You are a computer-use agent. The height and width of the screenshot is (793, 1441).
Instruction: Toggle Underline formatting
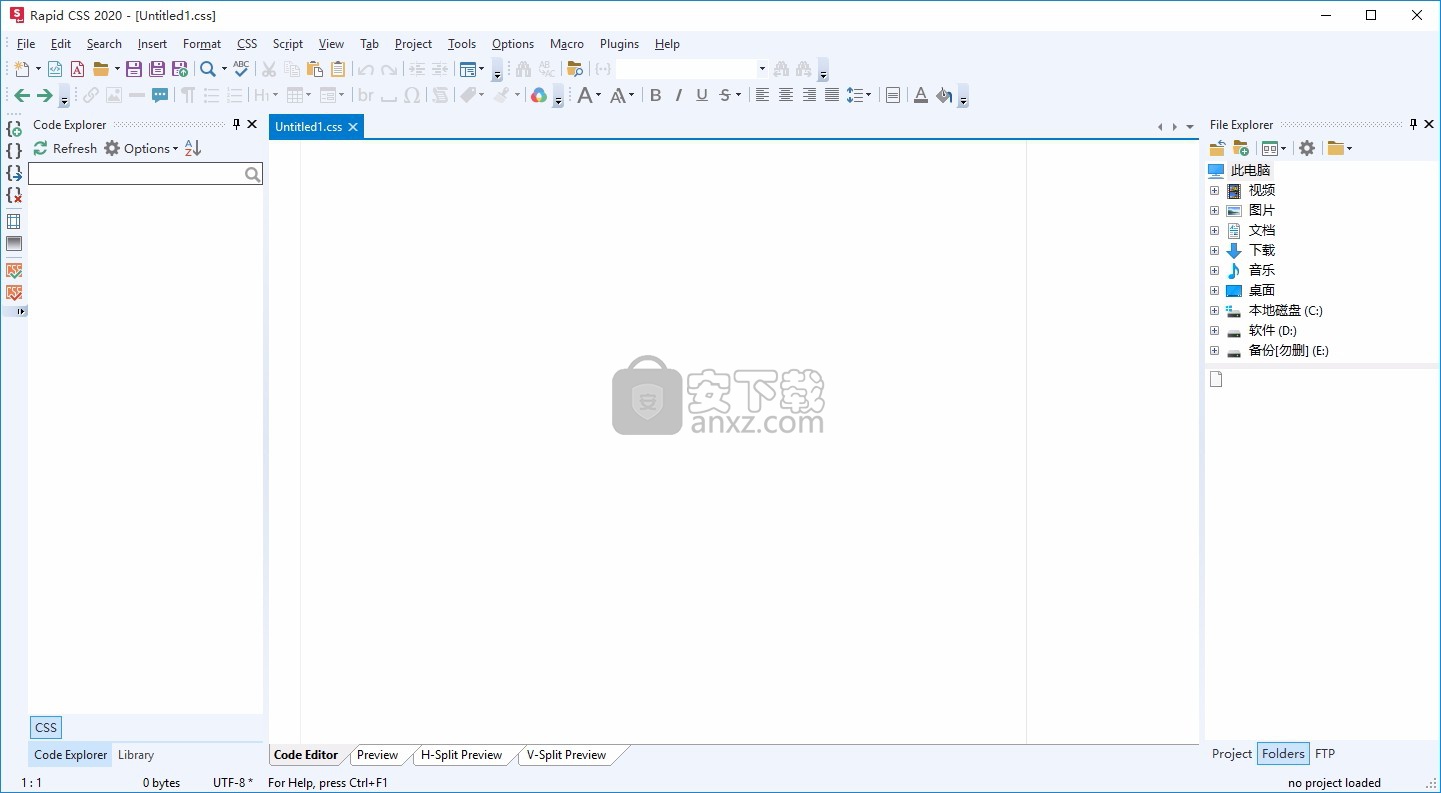point(702,95)
